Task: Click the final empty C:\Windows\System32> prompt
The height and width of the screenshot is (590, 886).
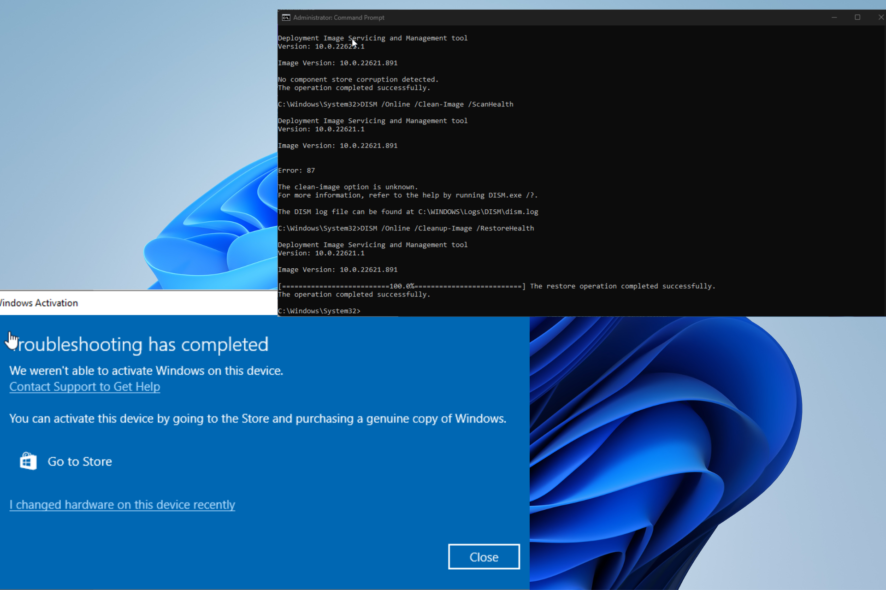Action: click(x=319, y=311)
